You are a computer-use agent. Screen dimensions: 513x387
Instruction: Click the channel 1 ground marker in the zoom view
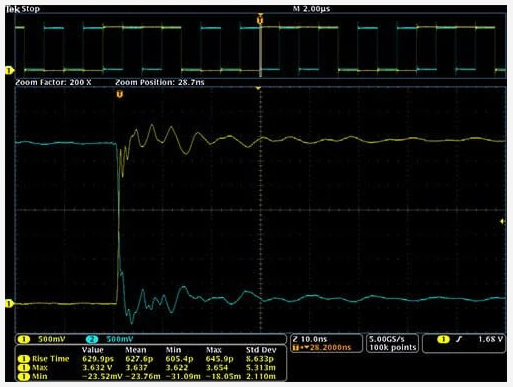9,303
